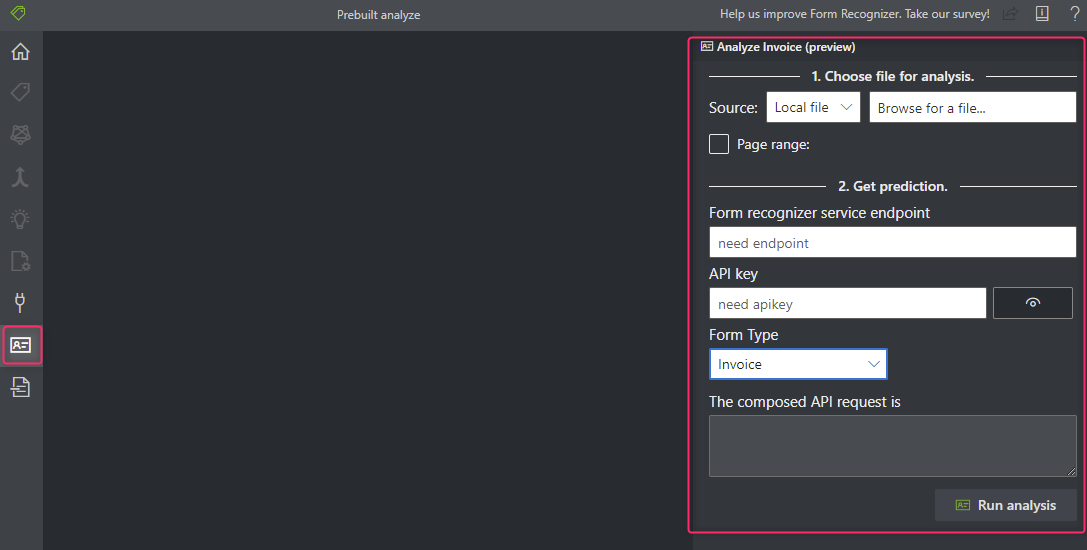Viewport: 1087px width, 550px height.
Task: Click the Prebuilt analyze title text
Action: click(379, 15)
